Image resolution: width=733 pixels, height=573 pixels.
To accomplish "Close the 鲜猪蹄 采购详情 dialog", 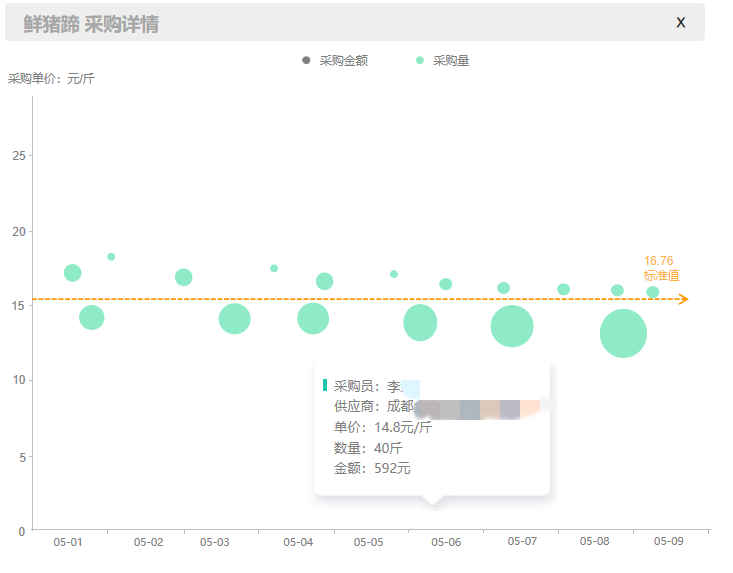I will point(681,22).
